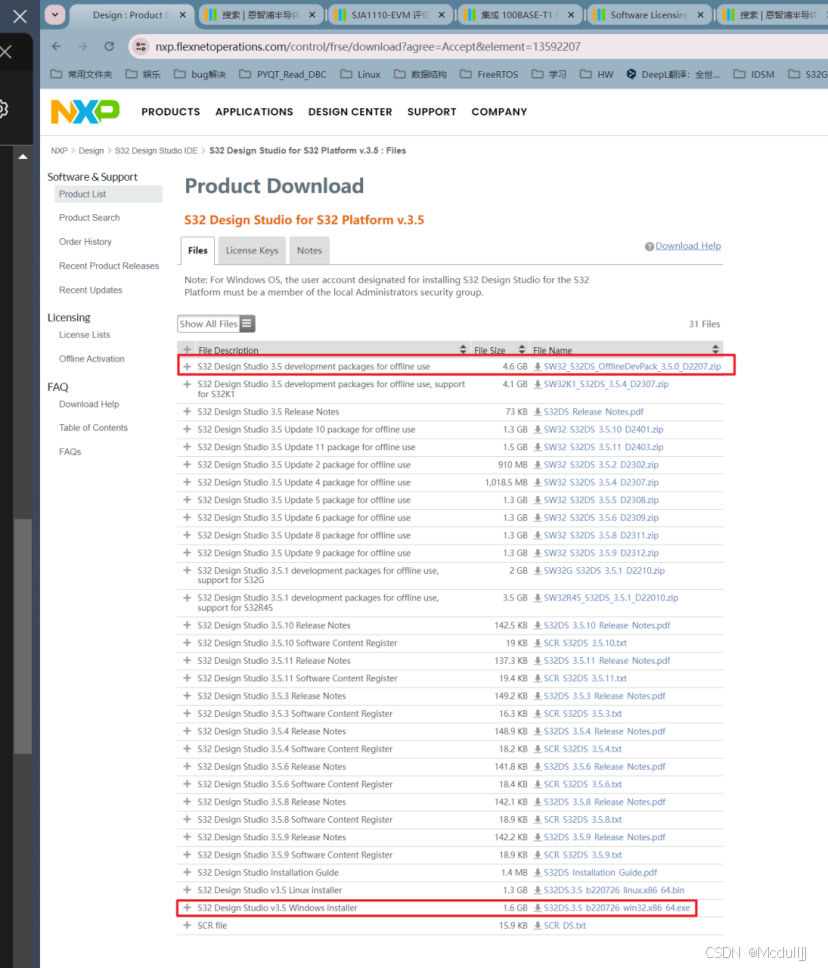
Task: Expand the offline development packages row
Action: 187,366
